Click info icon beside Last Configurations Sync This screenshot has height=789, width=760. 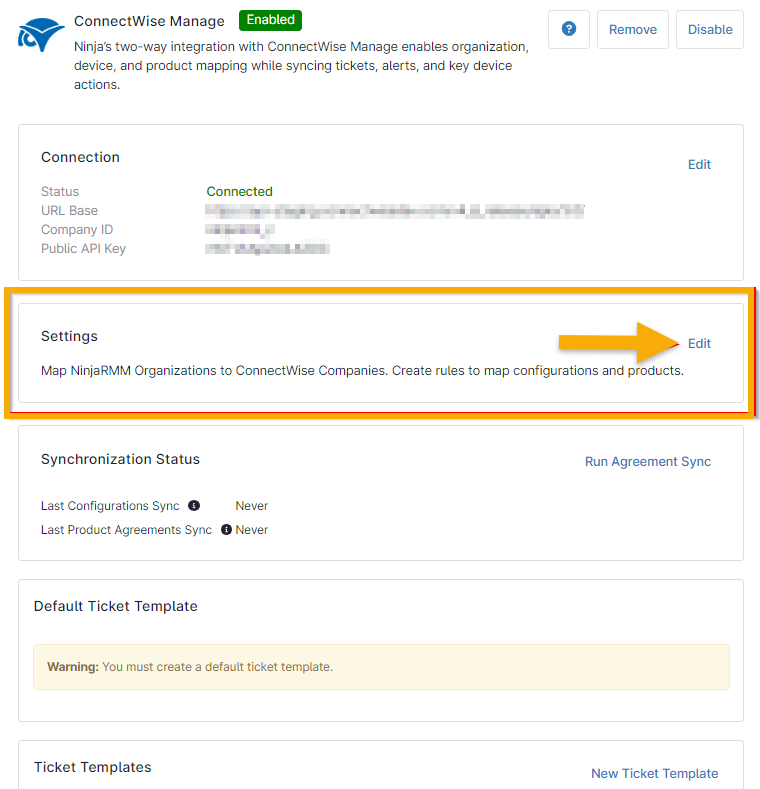coord(194,506)
